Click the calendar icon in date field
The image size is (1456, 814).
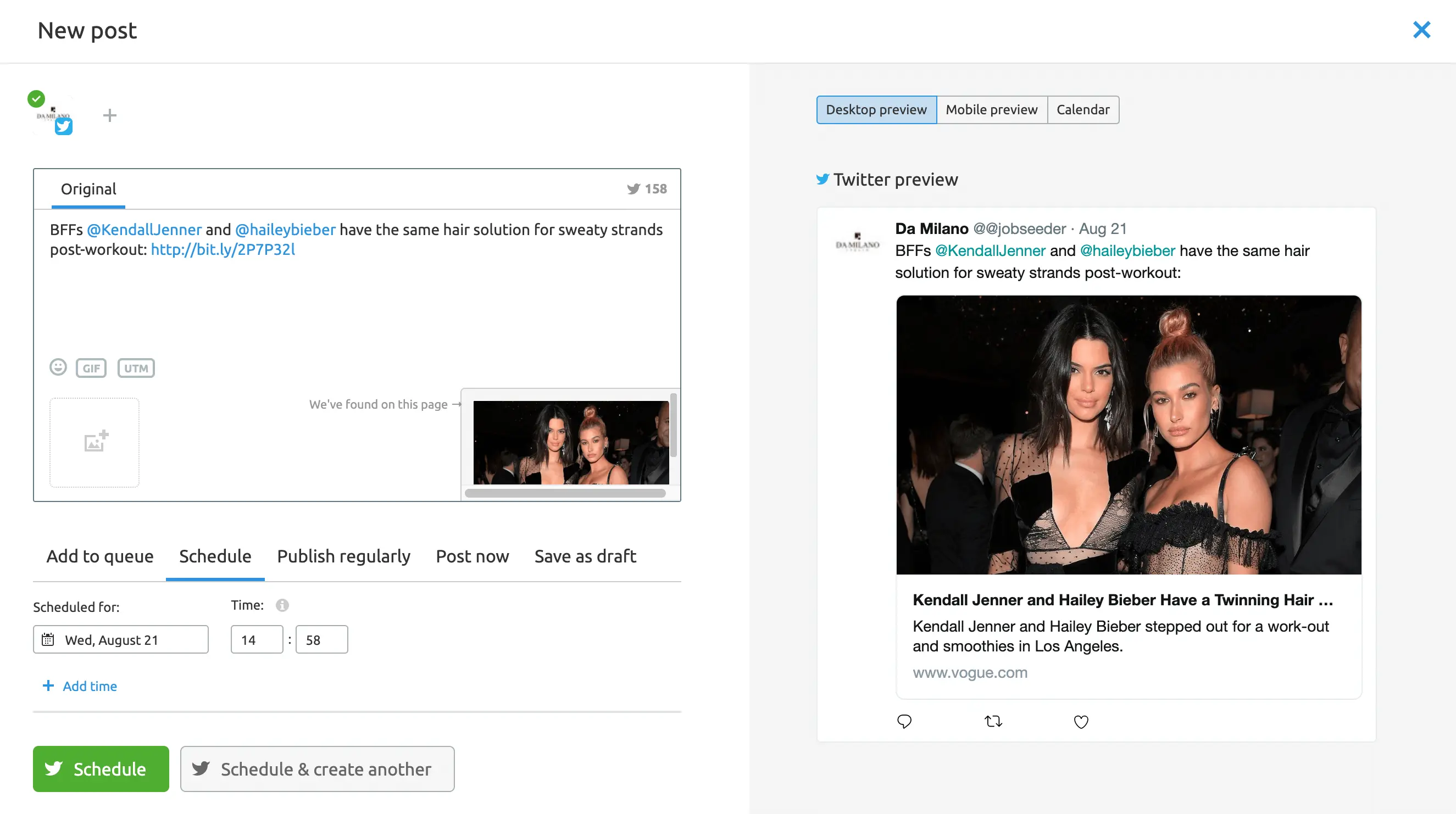[48, 639]
